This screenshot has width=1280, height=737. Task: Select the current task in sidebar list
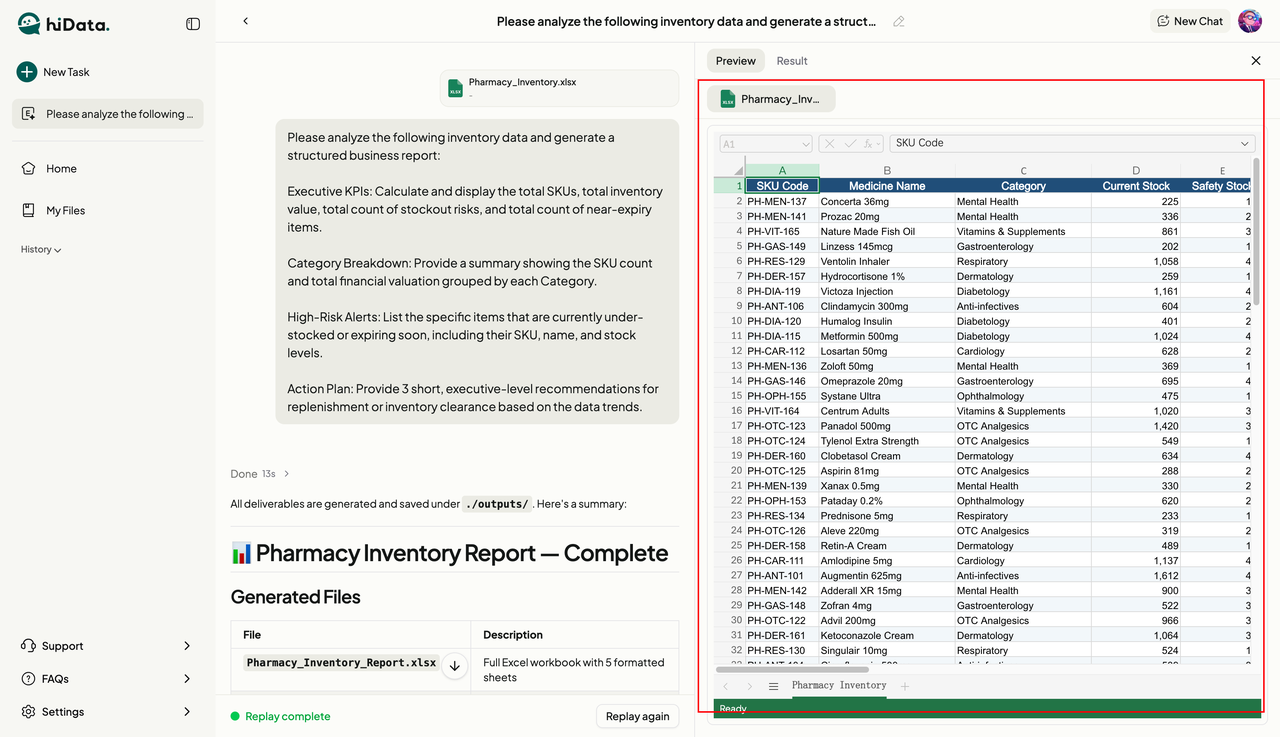click(x=108, y=114)
